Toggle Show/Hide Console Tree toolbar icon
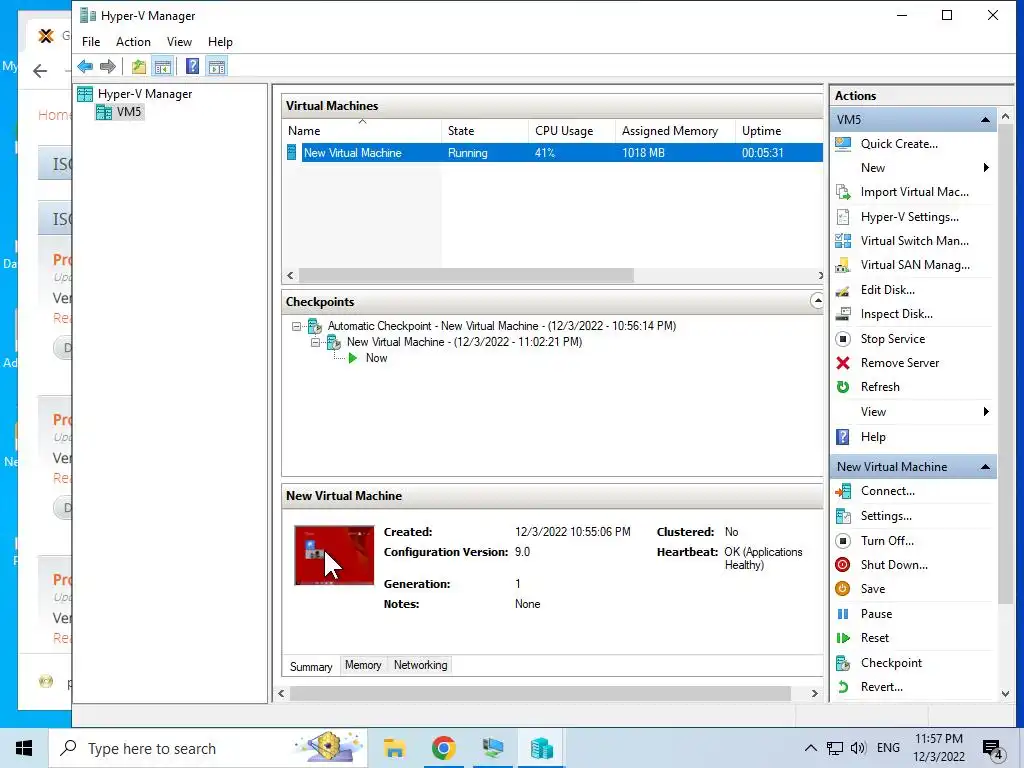Screen dimensions: 1024x768 coord(163,67)
